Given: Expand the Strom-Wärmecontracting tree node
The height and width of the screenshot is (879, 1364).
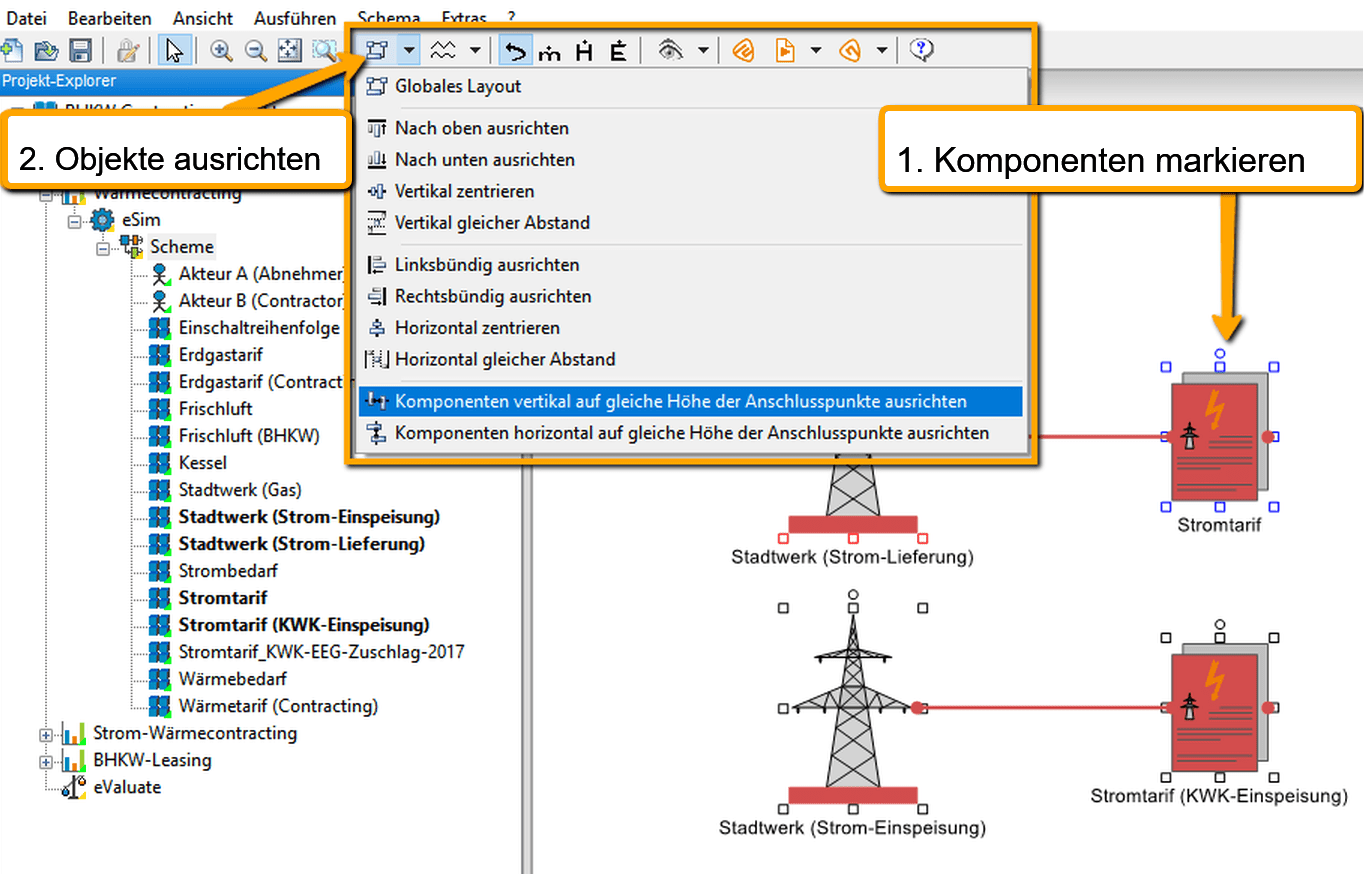Looking at the screenshot, I should tap(45, 734).
